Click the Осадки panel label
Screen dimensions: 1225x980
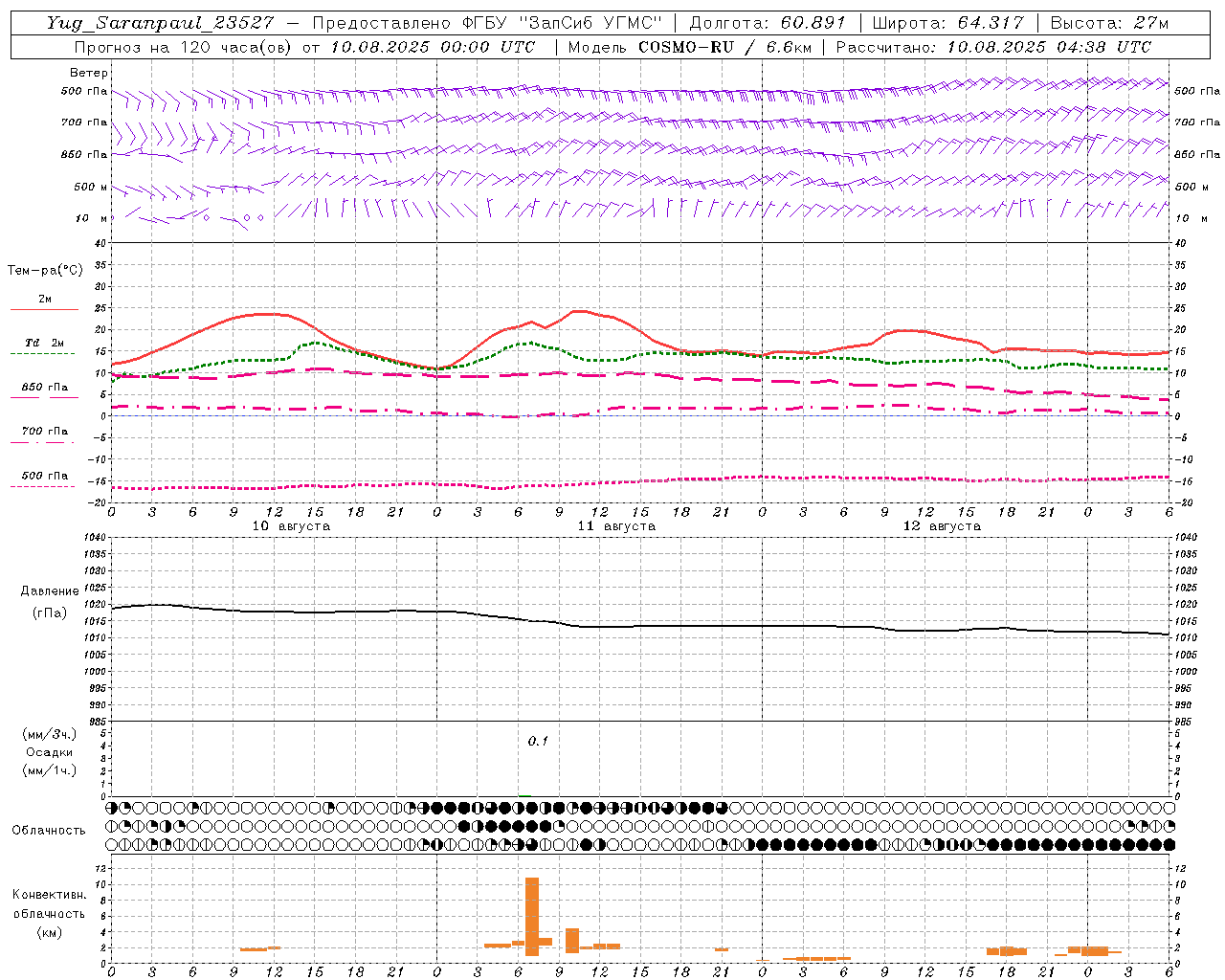click(x=50, y=752)
